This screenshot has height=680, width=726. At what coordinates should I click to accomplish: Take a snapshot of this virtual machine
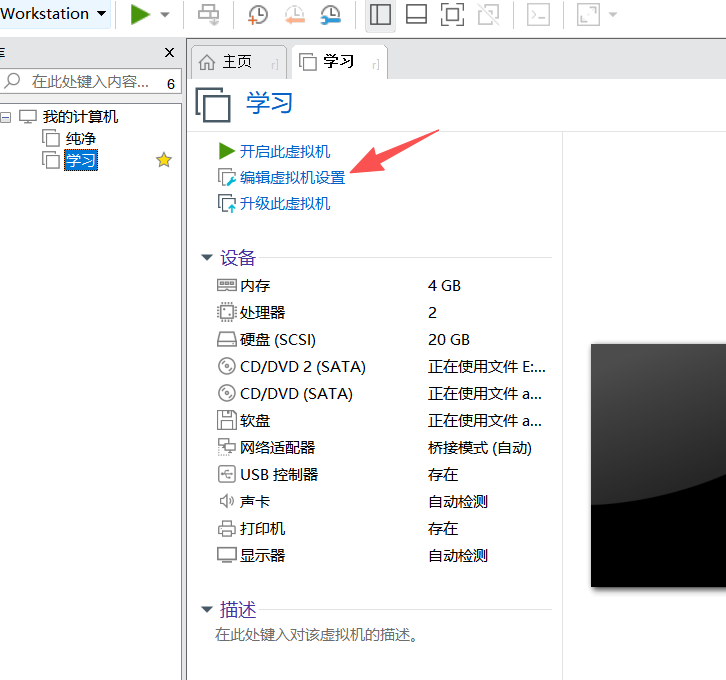click(x=257, y=15)
